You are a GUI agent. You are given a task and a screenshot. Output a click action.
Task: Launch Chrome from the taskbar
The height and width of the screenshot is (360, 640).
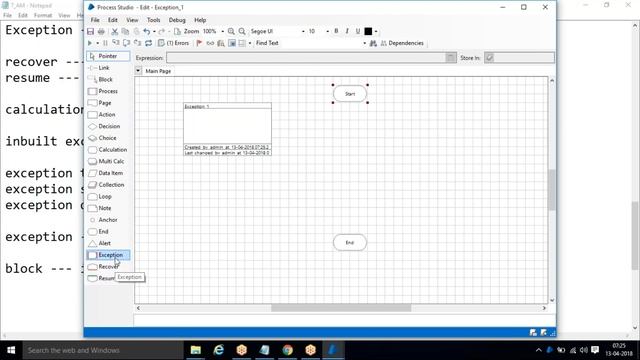287,350
